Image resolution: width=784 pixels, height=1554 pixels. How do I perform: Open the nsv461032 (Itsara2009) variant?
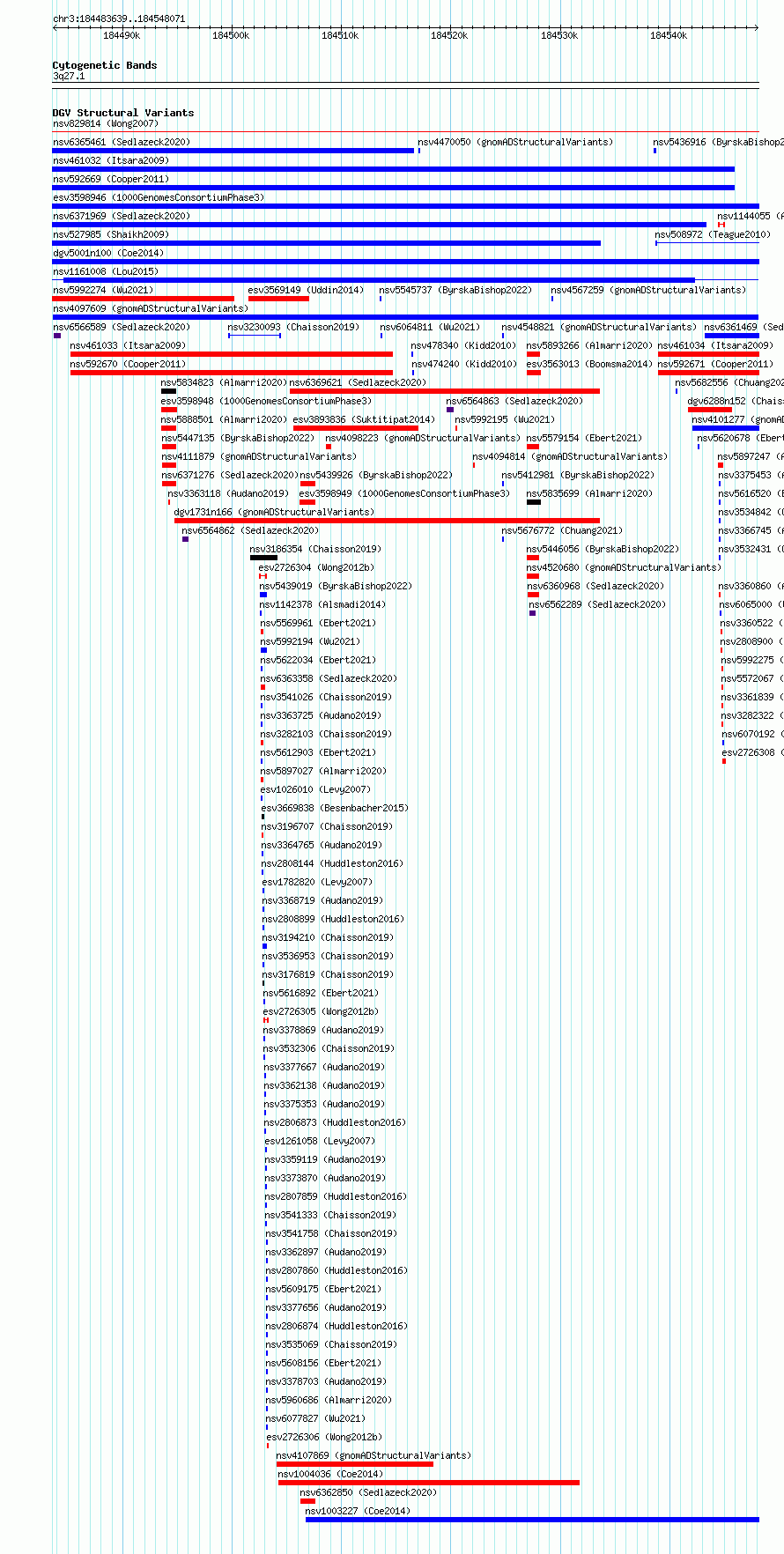click(x=111, y=160)
